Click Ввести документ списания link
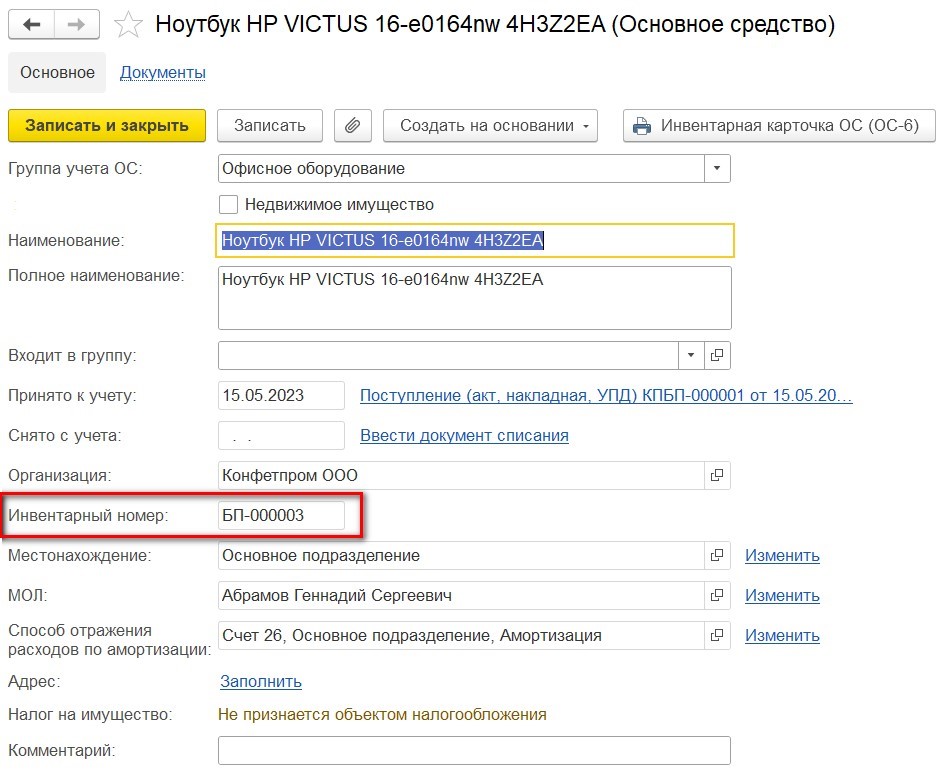 [x=465, y=435]
